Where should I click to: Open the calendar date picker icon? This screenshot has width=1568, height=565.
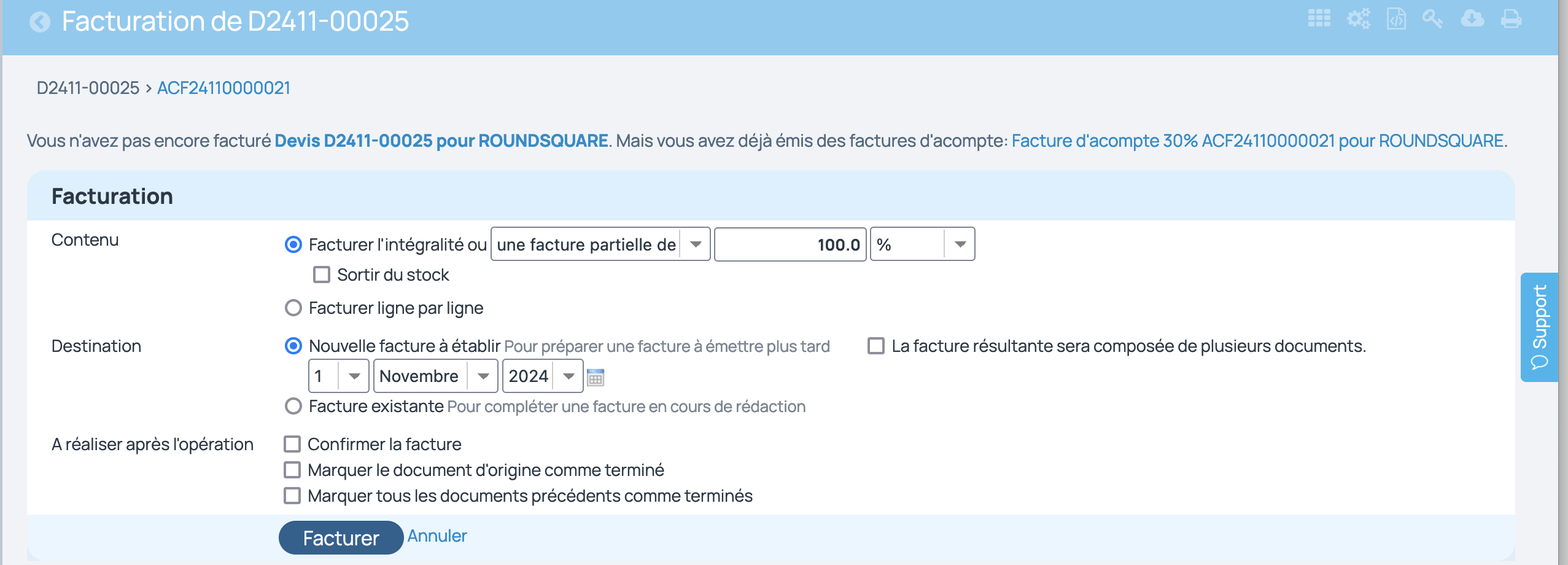pos(595,376)
